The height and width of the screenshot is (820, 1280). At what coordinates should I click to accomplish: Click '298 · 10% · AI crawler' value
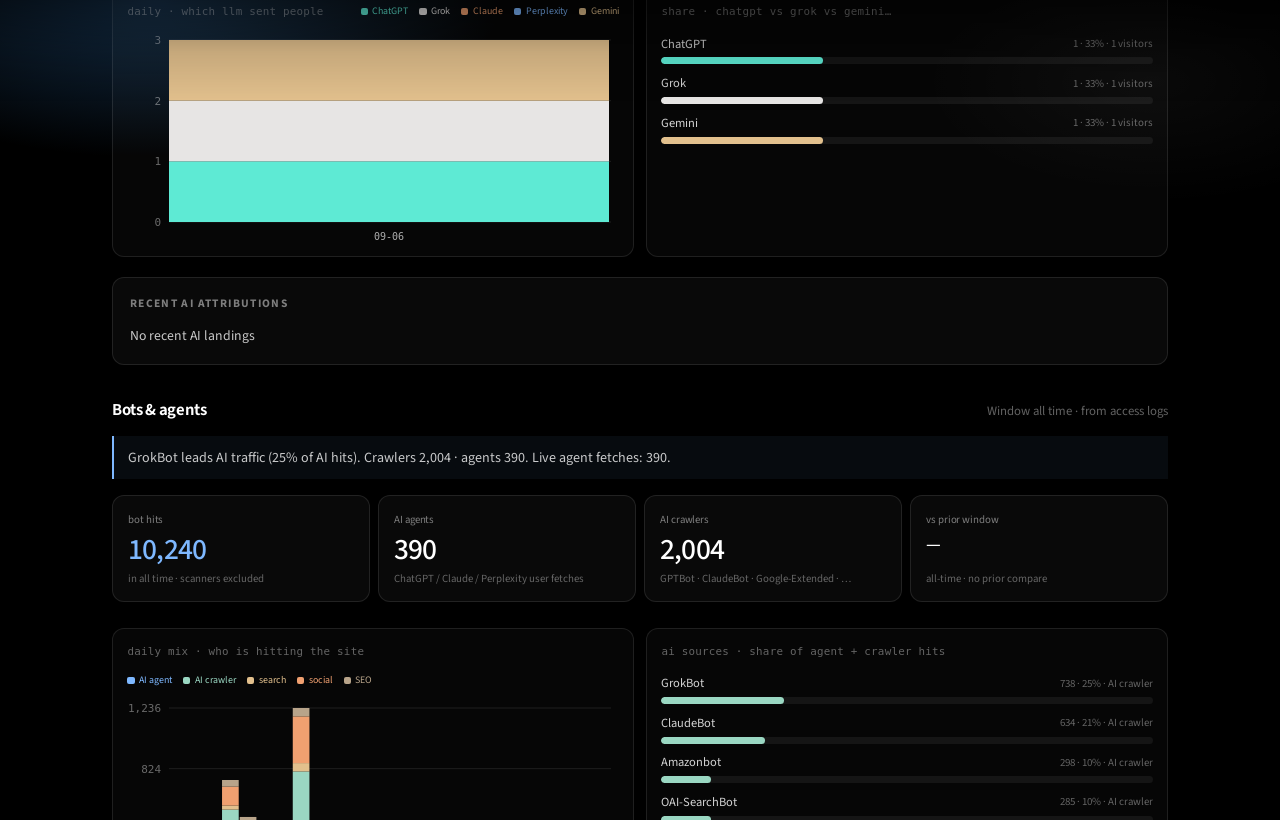1106,763
